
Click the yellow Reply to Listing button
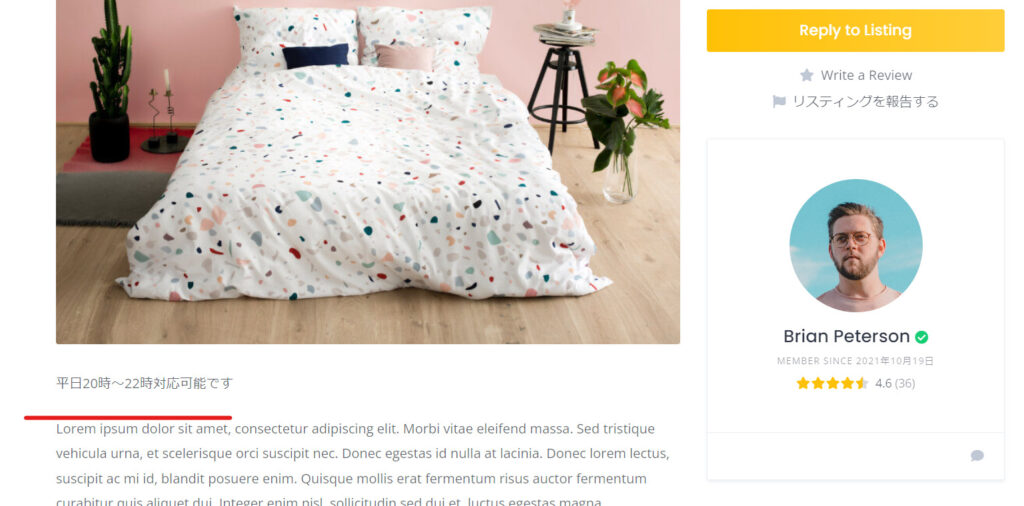[855, 31]
